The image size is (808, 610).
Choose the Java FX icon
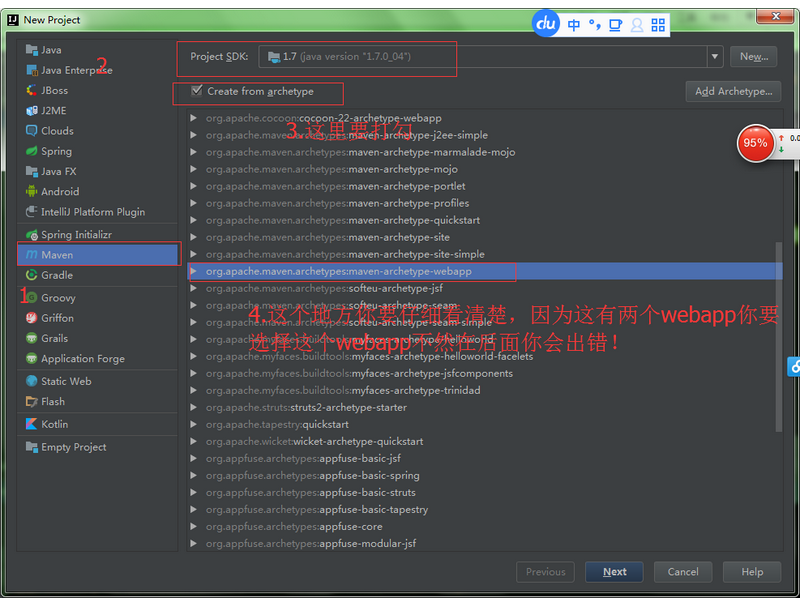(31, 171)
